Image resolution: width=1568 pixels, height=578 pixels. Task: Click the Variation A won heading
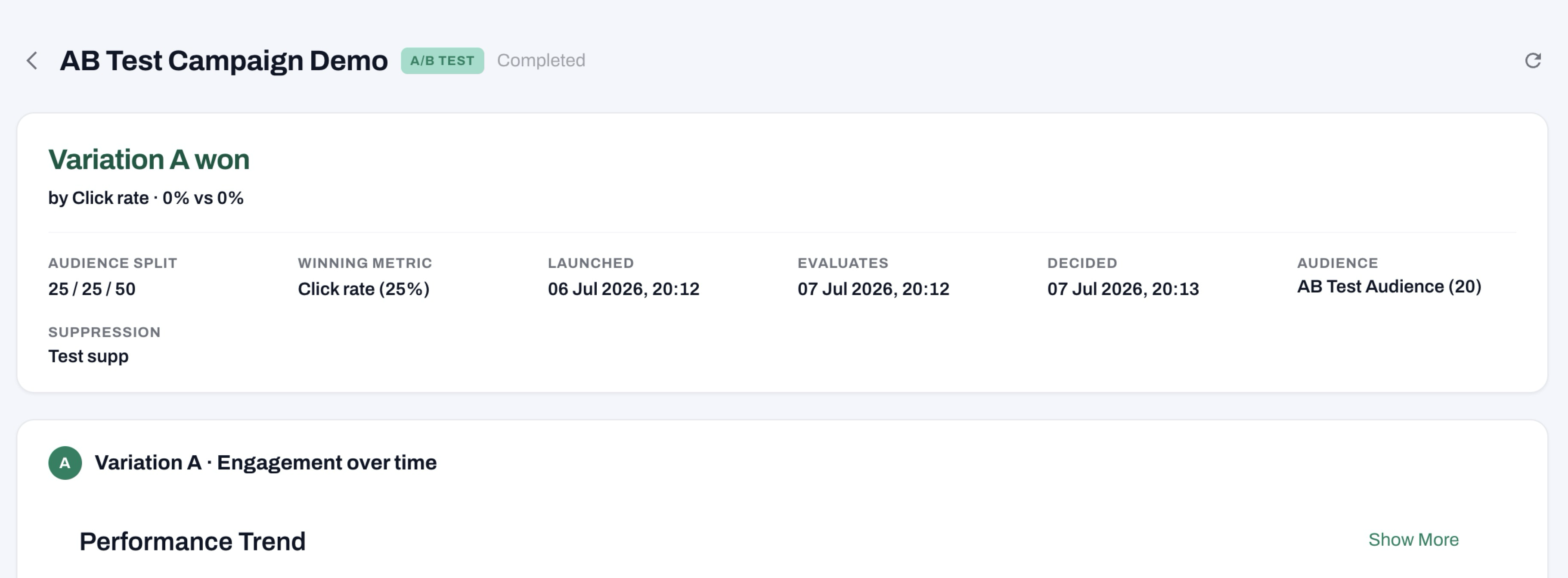pyautogui.click(x=149, y=159)
